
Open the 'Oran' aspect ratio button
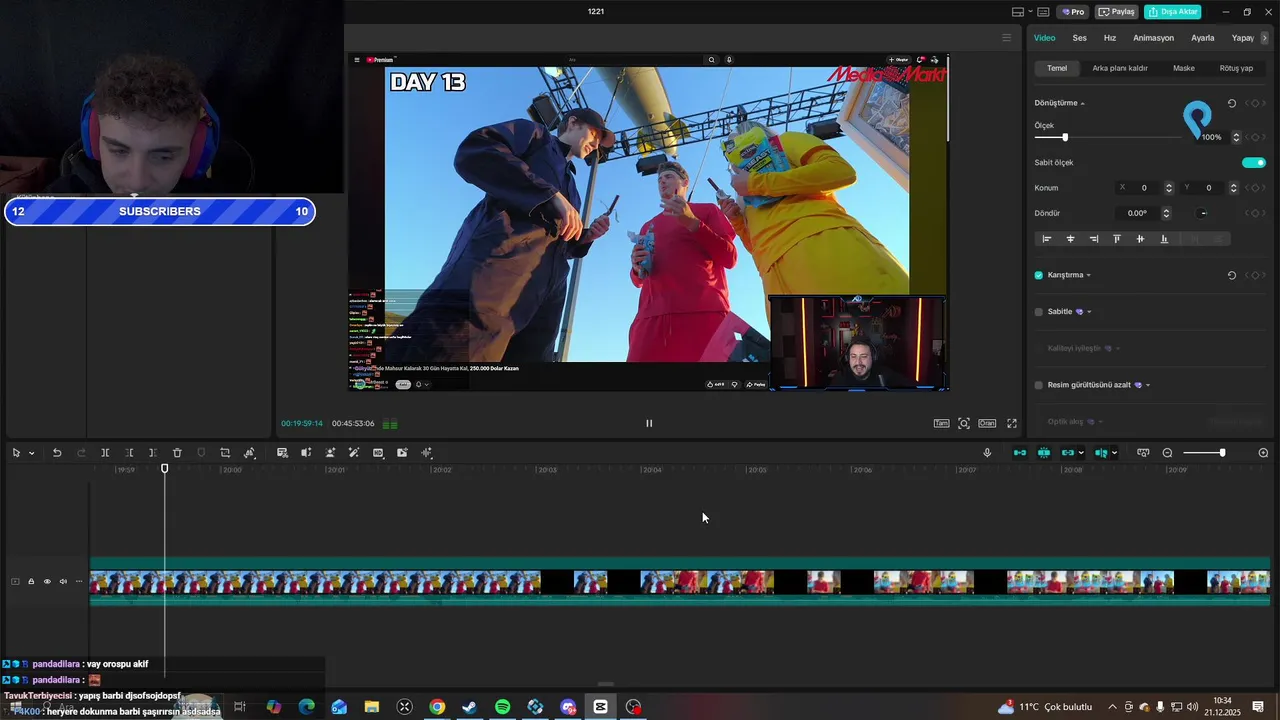pyautogui.click(x=987, y=423)
